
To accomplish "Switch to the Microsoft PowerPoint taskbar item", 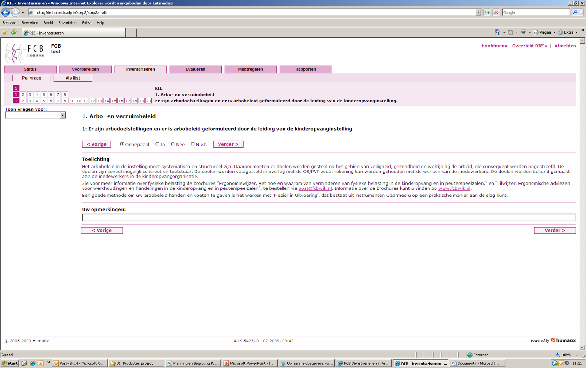I will 250,363.
